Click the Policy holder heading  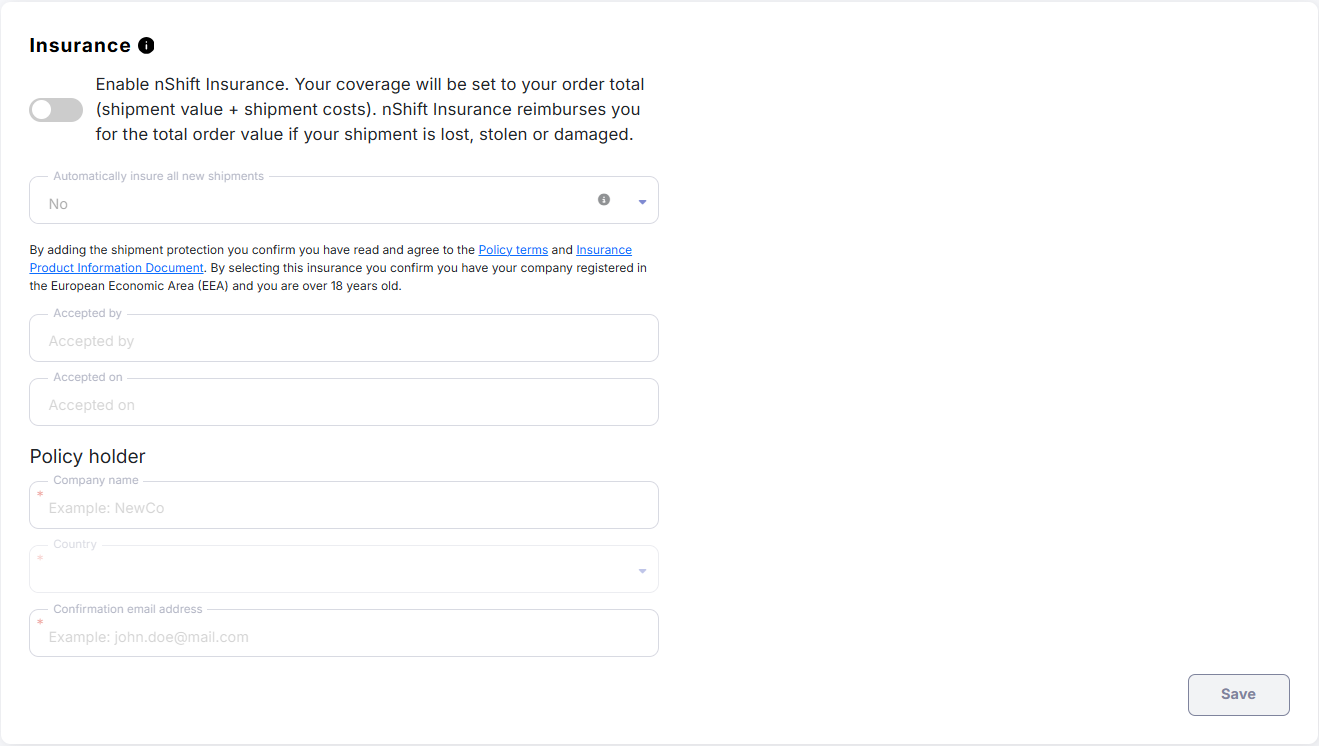click(x=88, y=457)
